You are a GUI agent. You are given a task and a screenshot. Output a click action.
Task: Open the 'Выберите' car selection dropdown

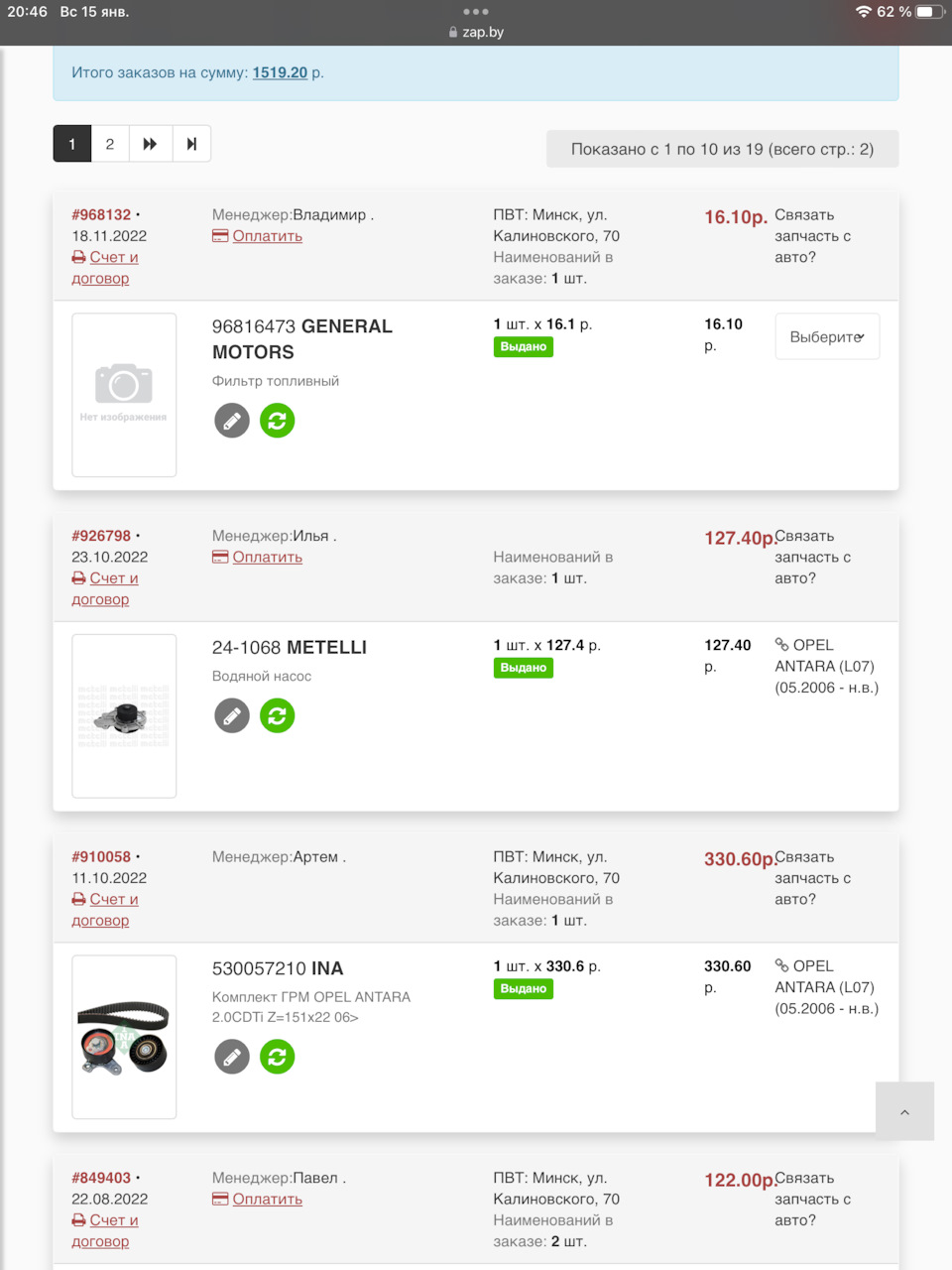pos(827,337)
